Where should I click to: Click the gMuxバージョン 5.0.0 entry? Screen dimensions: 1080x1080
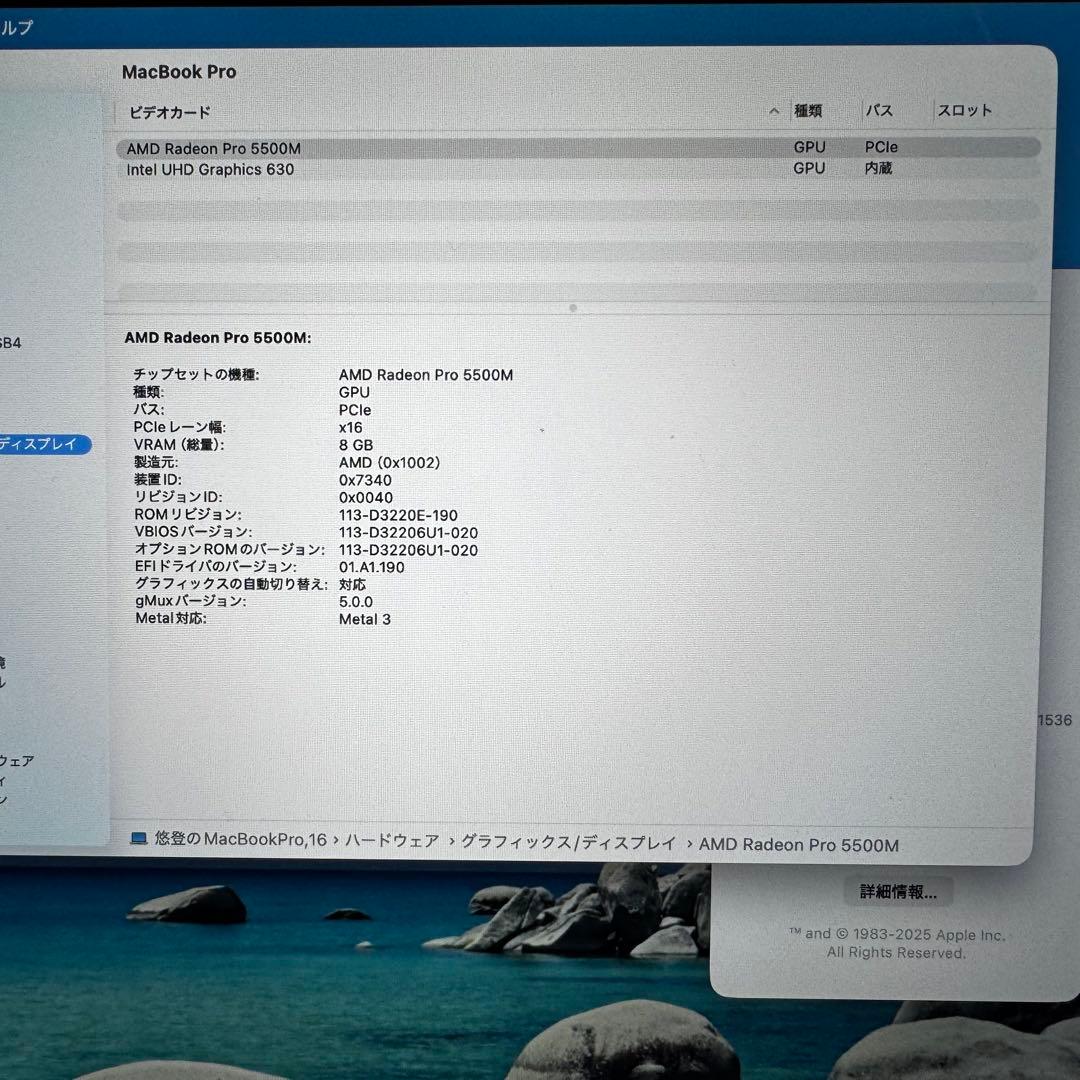[355, 601]
